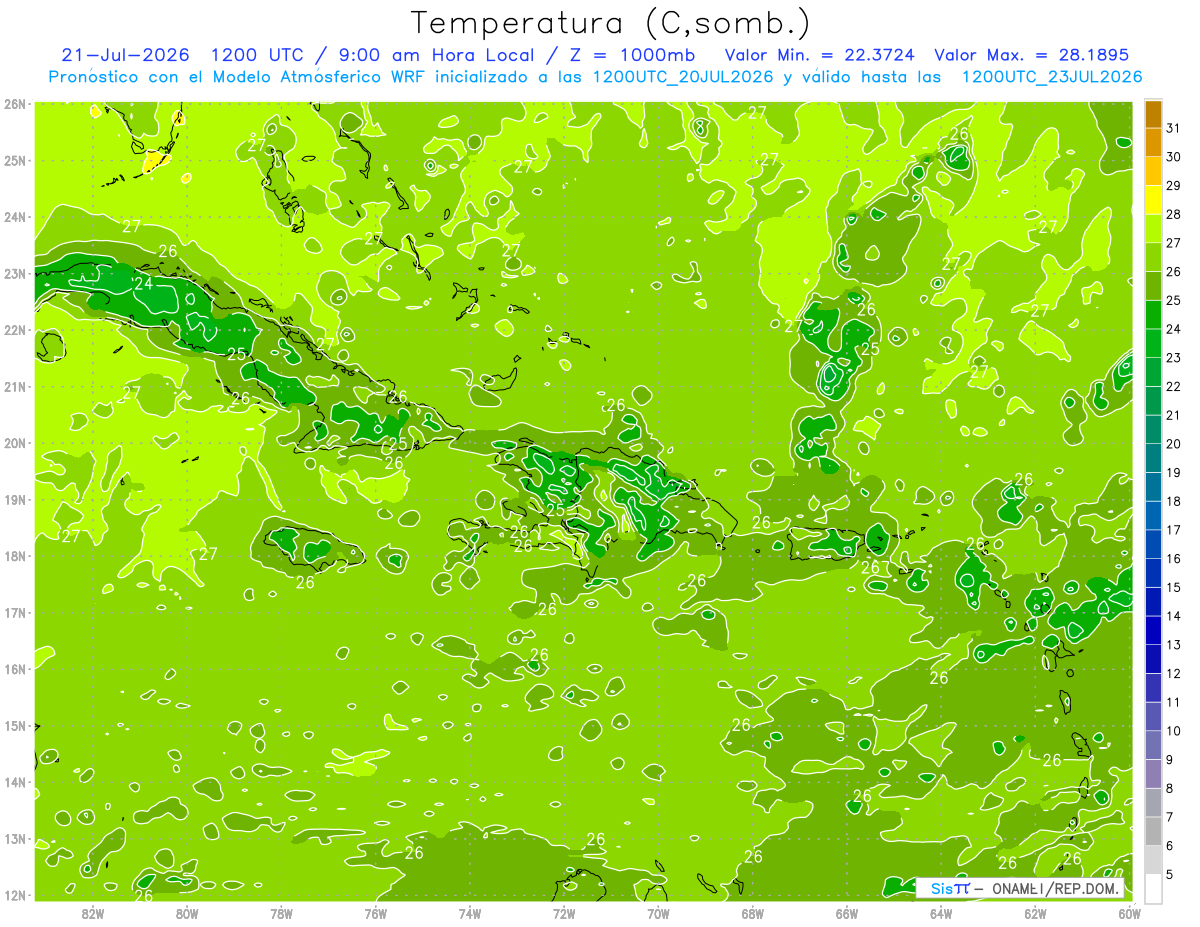Click the legend label '5' on the colorbar

(x=1170, y=875)
